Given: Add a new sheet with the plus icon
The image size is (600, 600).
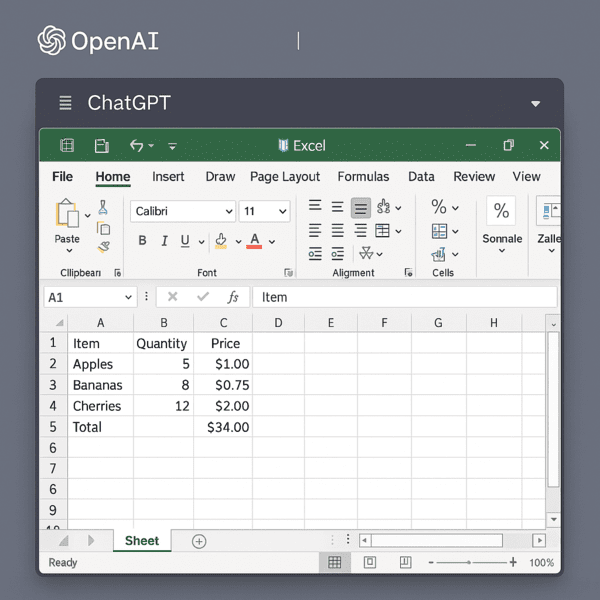Looking at the screenshot, I should click(x=199, y=541).
